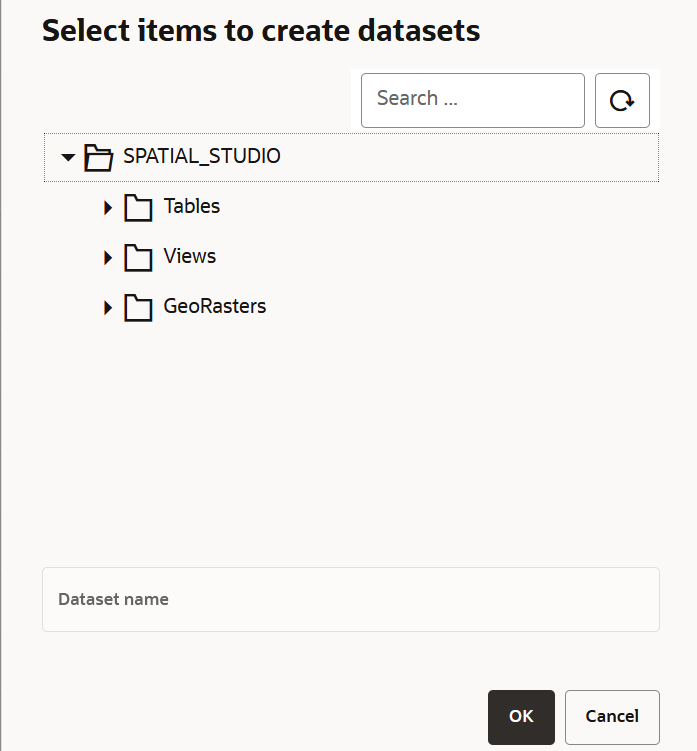This screenshot has height=751, width=697.
Task: Click the SPATIAL_STUDIO open folder icon
Action: point(97,157)
